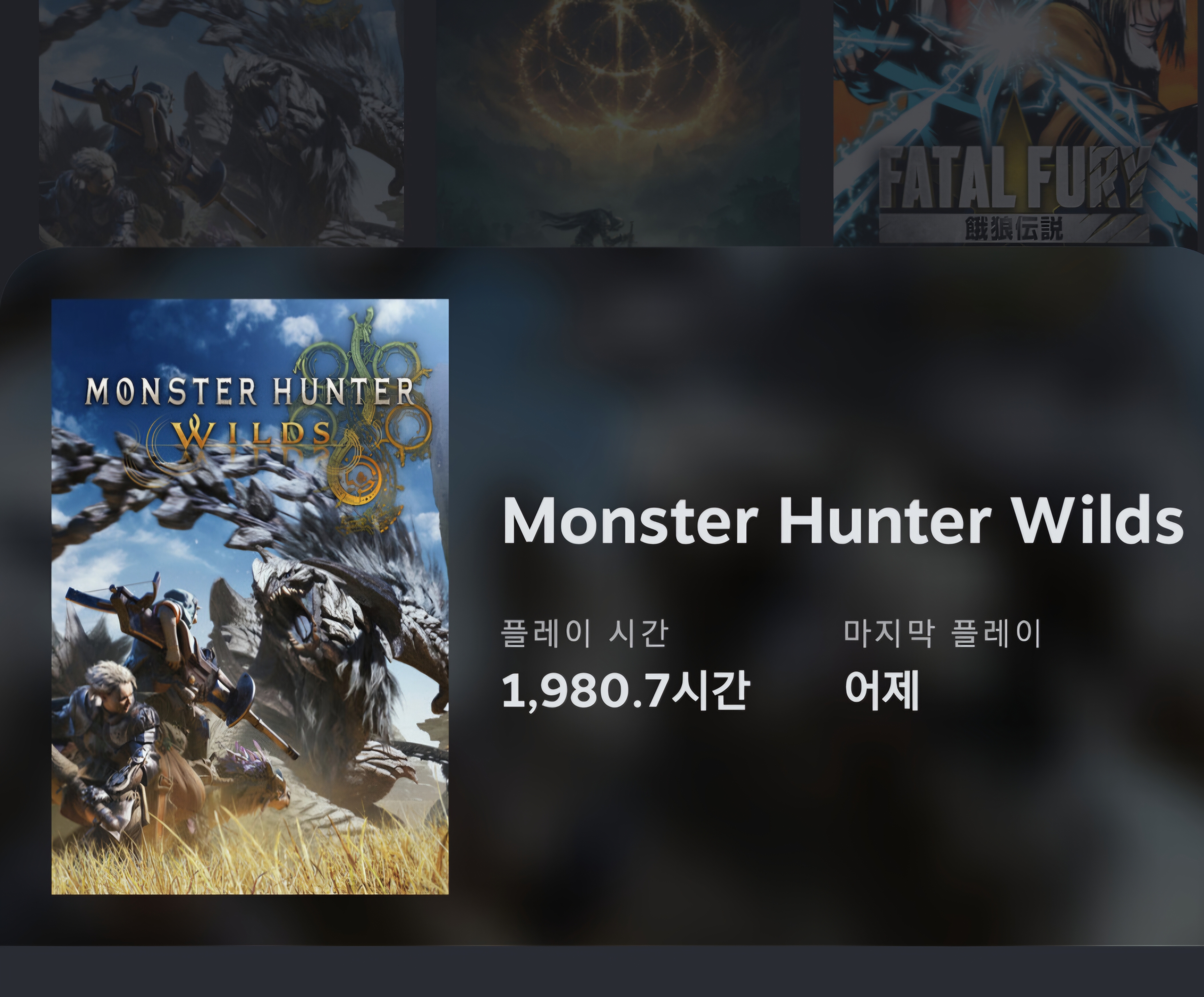This screenshot has height=997, width=1204.
Task: Open the Fatal Fury game thumbnail
Action: 1015,123
